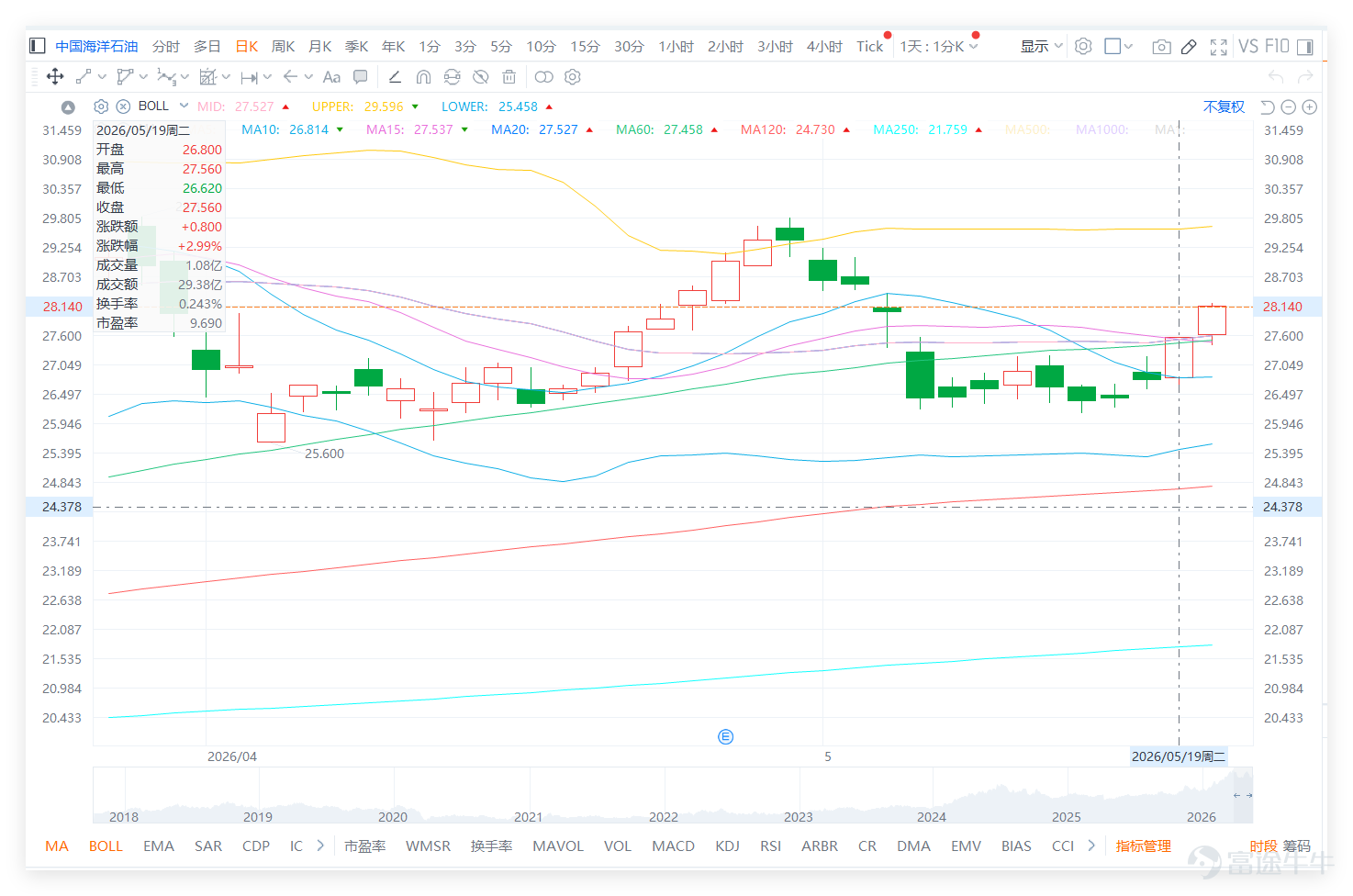The height and width of the screenshot is (896, 1353).
Task: Select the KDJ sub-indicator tab
Action: click(x=727, y=846)
